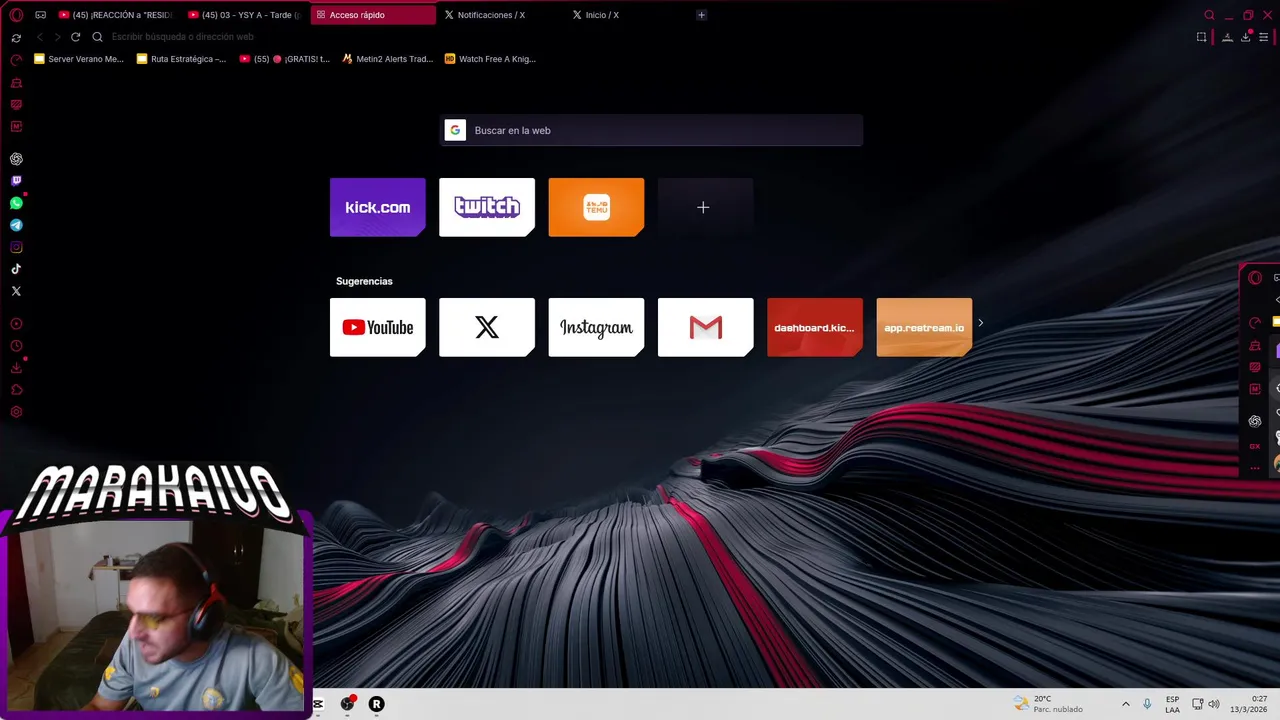1280x720 pixels.
Task: Open the Opera GX main menu logo
Action: pos(16,15)
